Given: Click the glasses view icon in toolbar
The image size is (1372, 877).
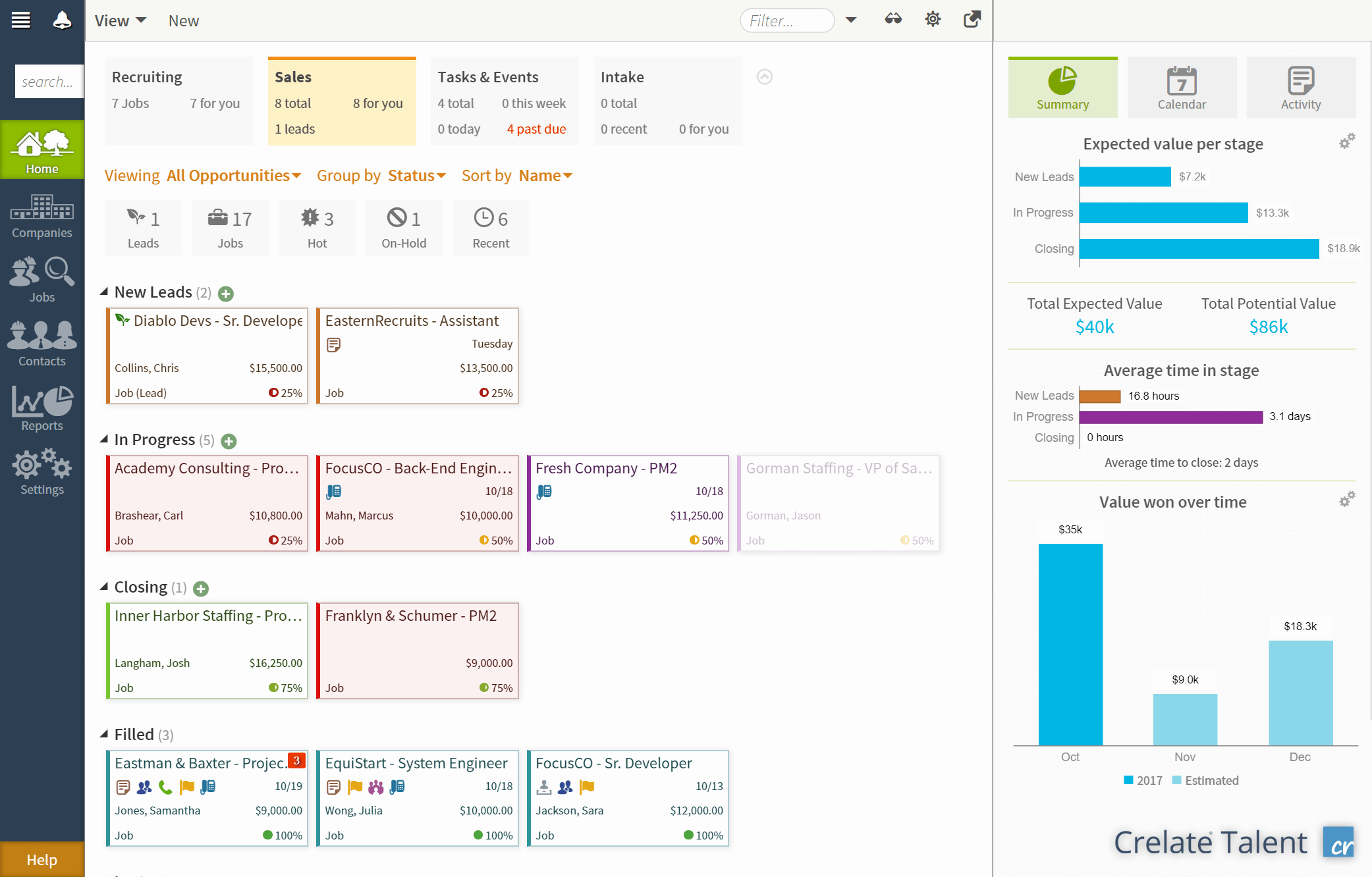Looking at the screenshot, I should point(893,19).
